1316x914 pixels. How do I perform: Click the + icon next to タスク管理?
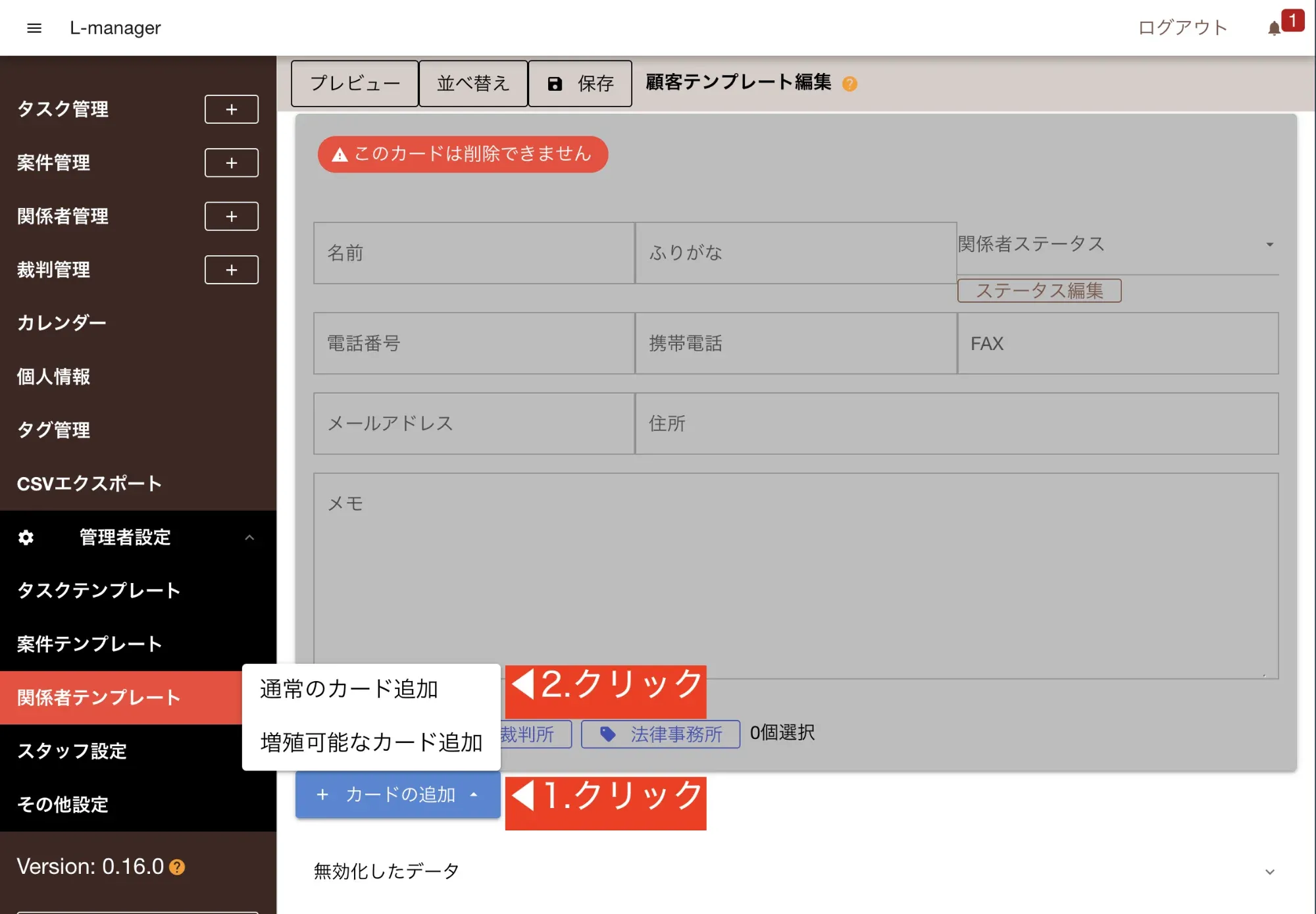[x=231, y=109]
